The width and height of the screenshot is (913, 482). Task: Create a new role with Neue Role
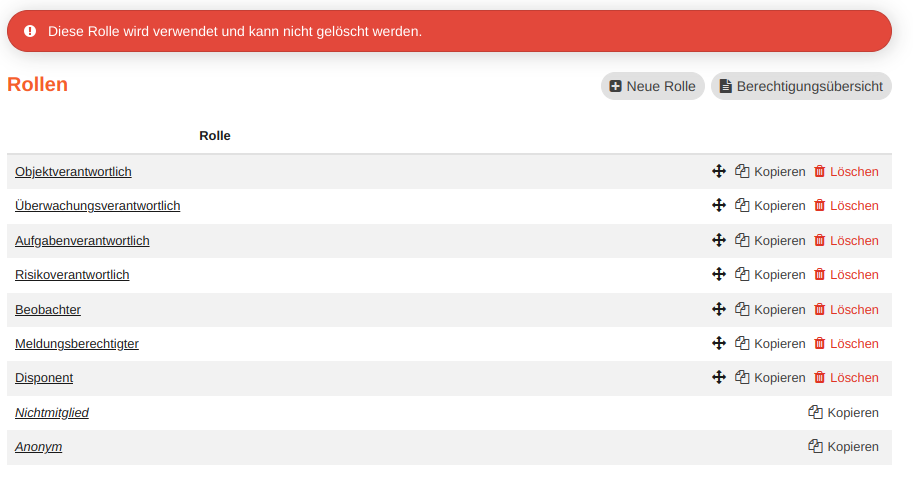(x=652, y=86)
